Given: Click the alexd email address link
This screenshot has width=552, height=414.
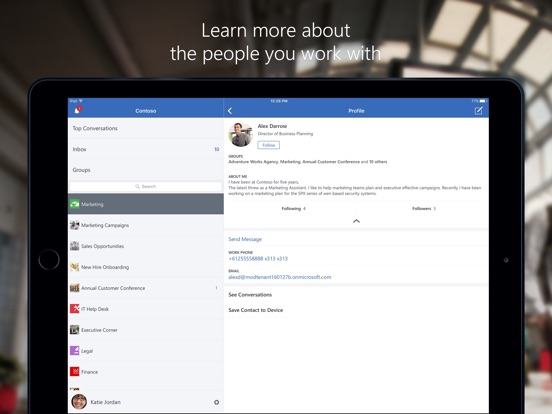Looking at the screenshot, I should pos(280,277).
